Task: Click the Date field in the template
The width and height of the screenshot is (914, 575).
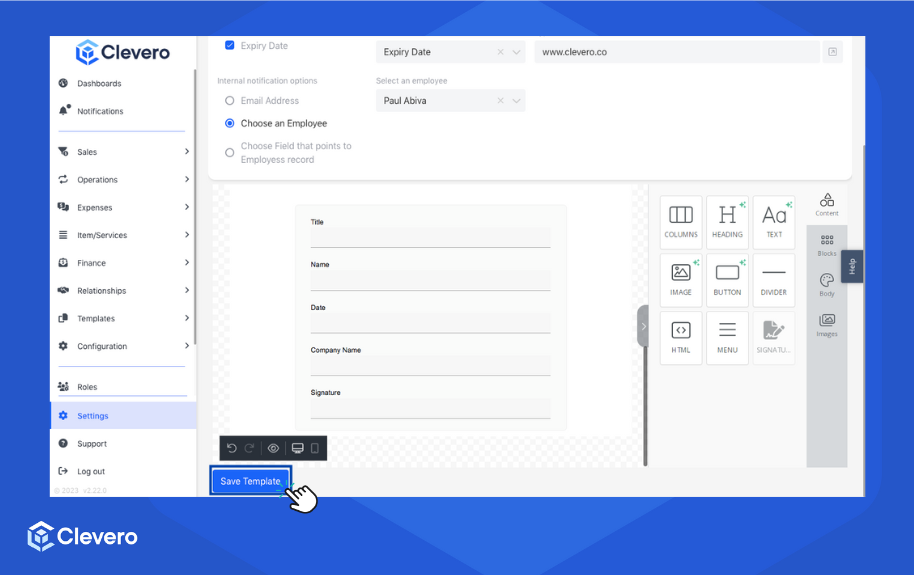Action: [x=430, y=323]
